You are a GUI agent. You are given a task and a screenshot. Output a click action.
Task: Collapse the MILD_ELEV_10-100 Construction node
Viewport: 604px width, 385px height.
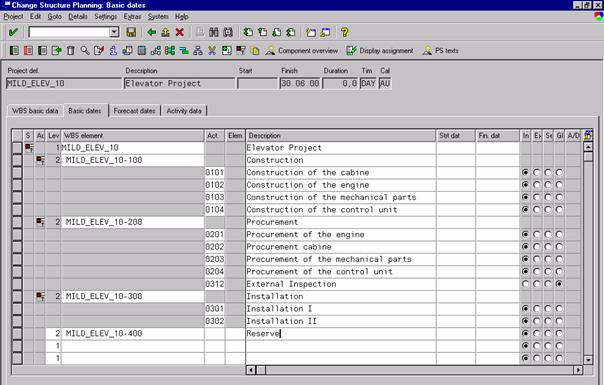40,160
